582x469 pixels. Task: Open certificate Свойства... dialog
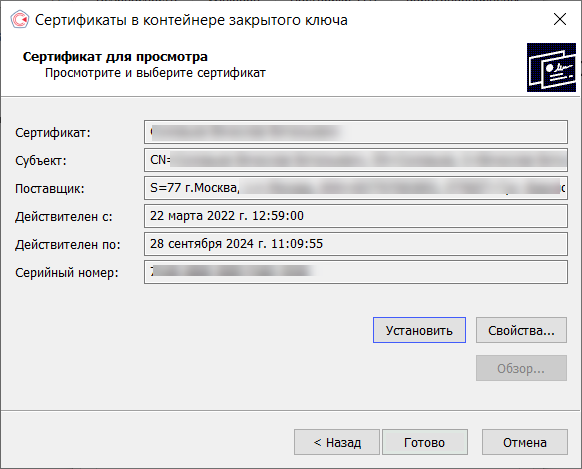[x=521, y=330]
